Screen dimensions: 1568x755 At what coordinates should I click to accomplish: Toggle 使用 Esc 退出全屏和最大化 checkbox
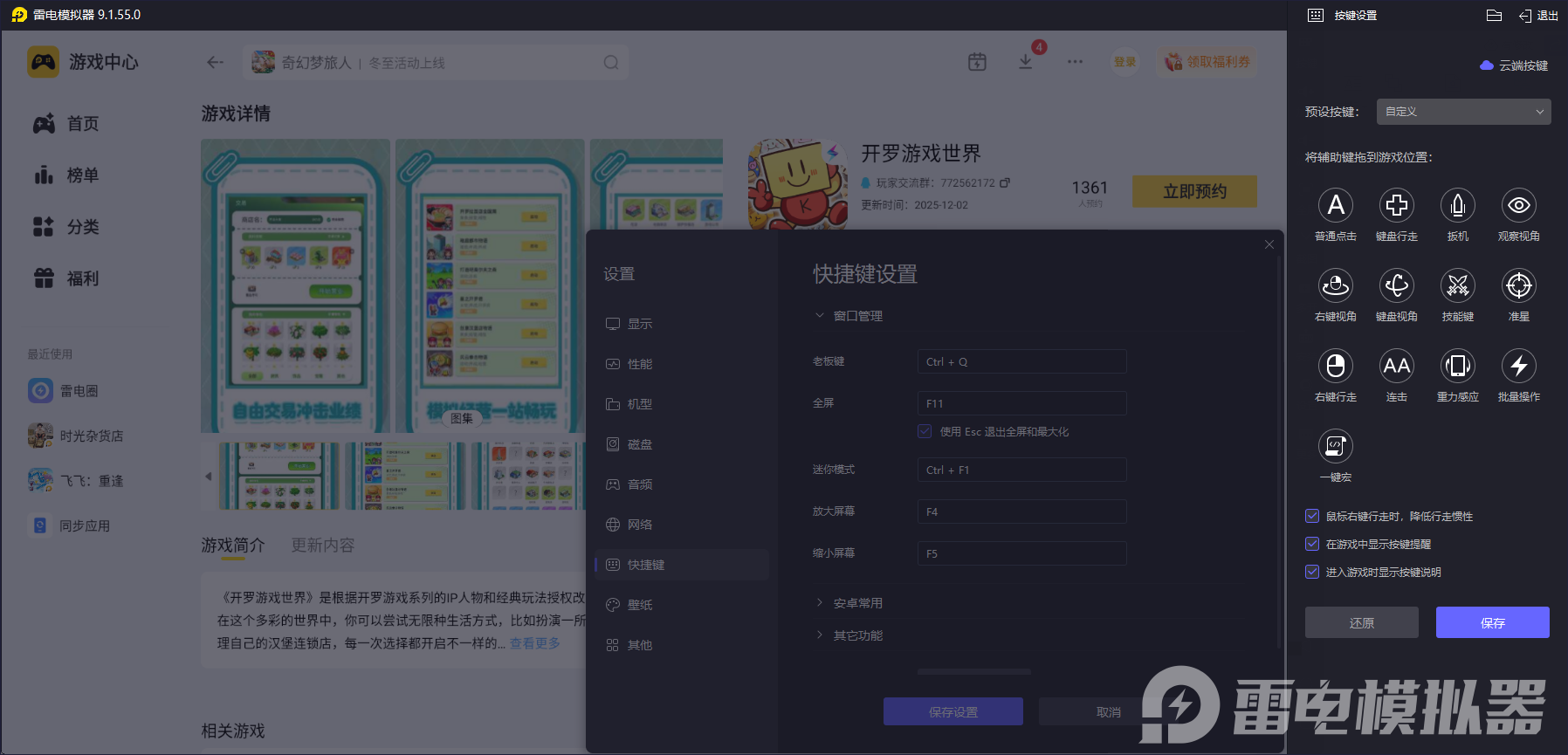tap(925, 431)
